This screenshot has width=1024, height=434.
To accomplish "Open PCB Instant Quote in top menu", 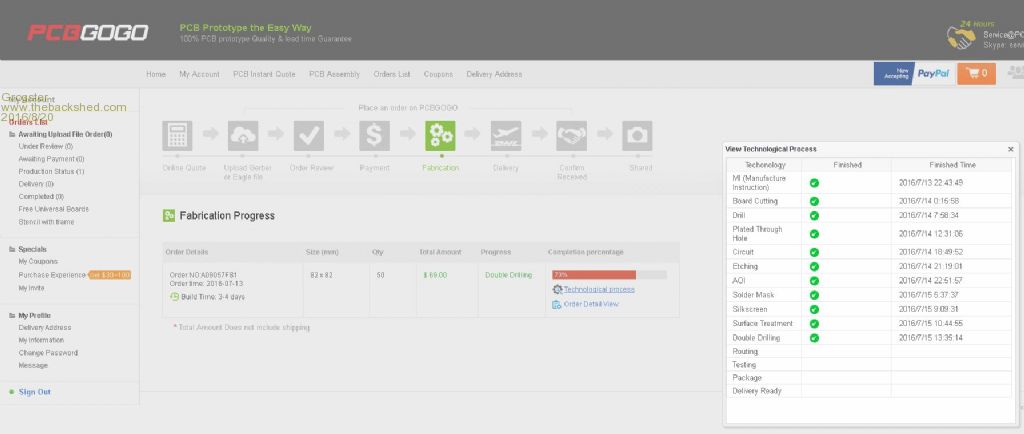I will coord(264,74).
